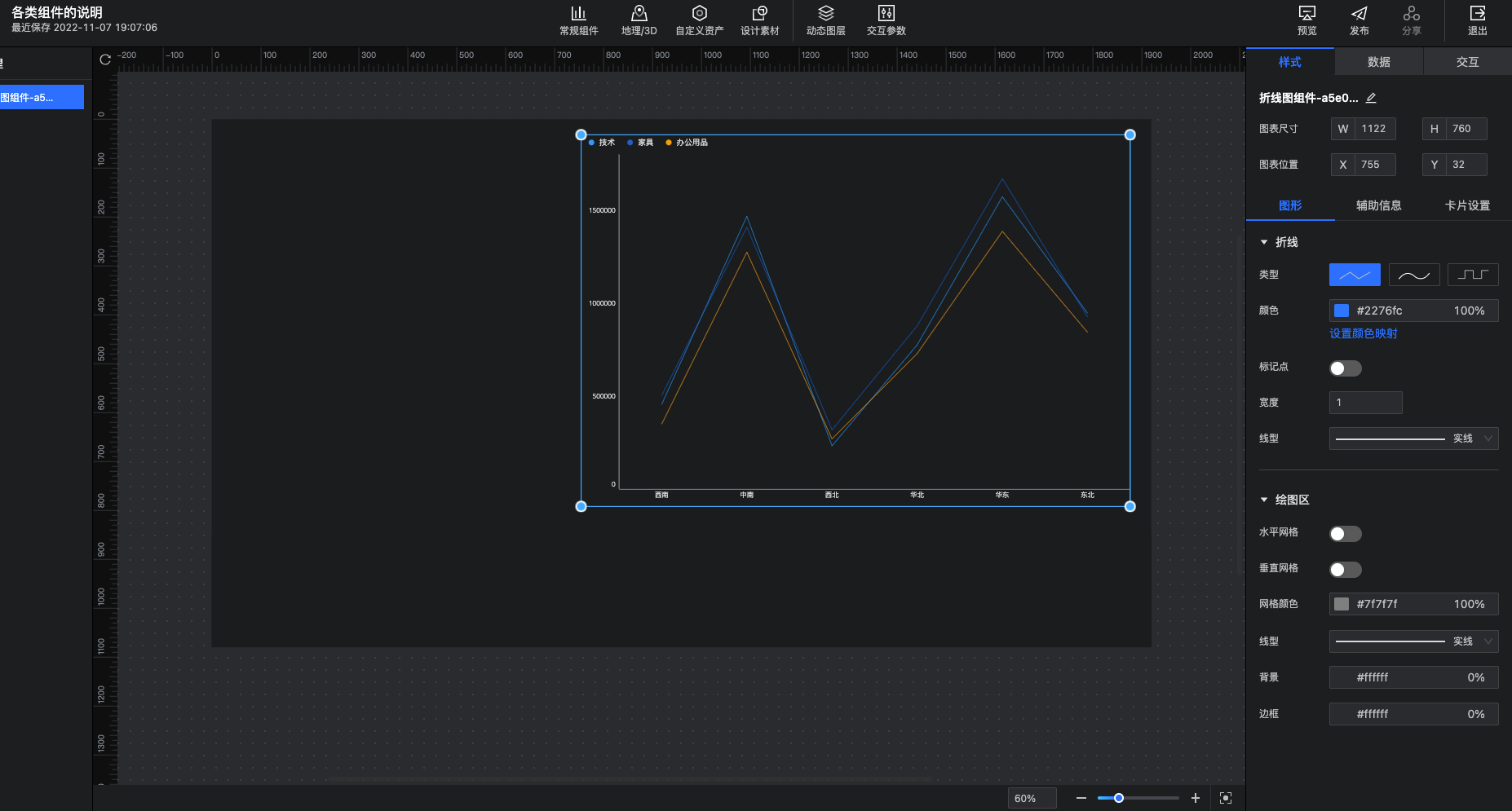
Task: Zoom out with the minus icon
Action: tap(1081, 798)
